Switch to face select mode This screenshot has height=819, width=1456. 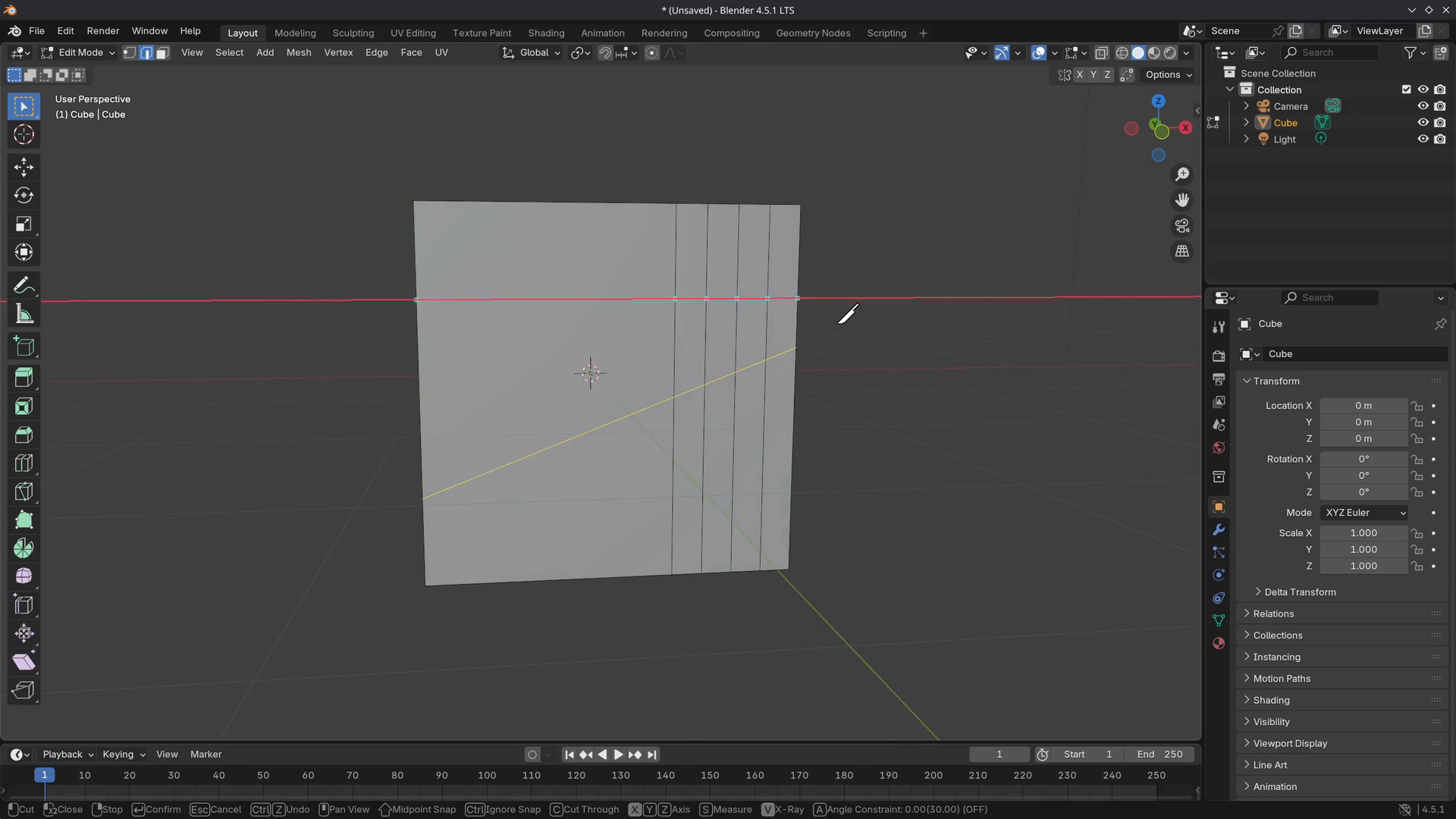[x=162, y=53]
